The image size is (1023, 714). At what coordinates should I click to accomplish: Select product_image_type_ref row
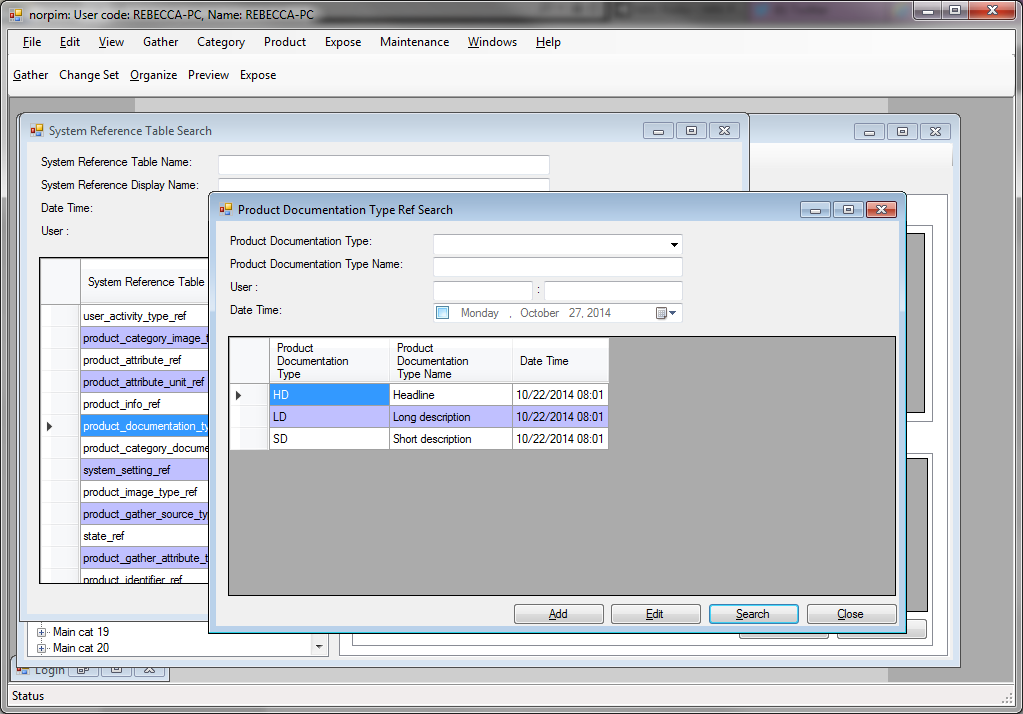pyautogui.click(x=144, y=492)
